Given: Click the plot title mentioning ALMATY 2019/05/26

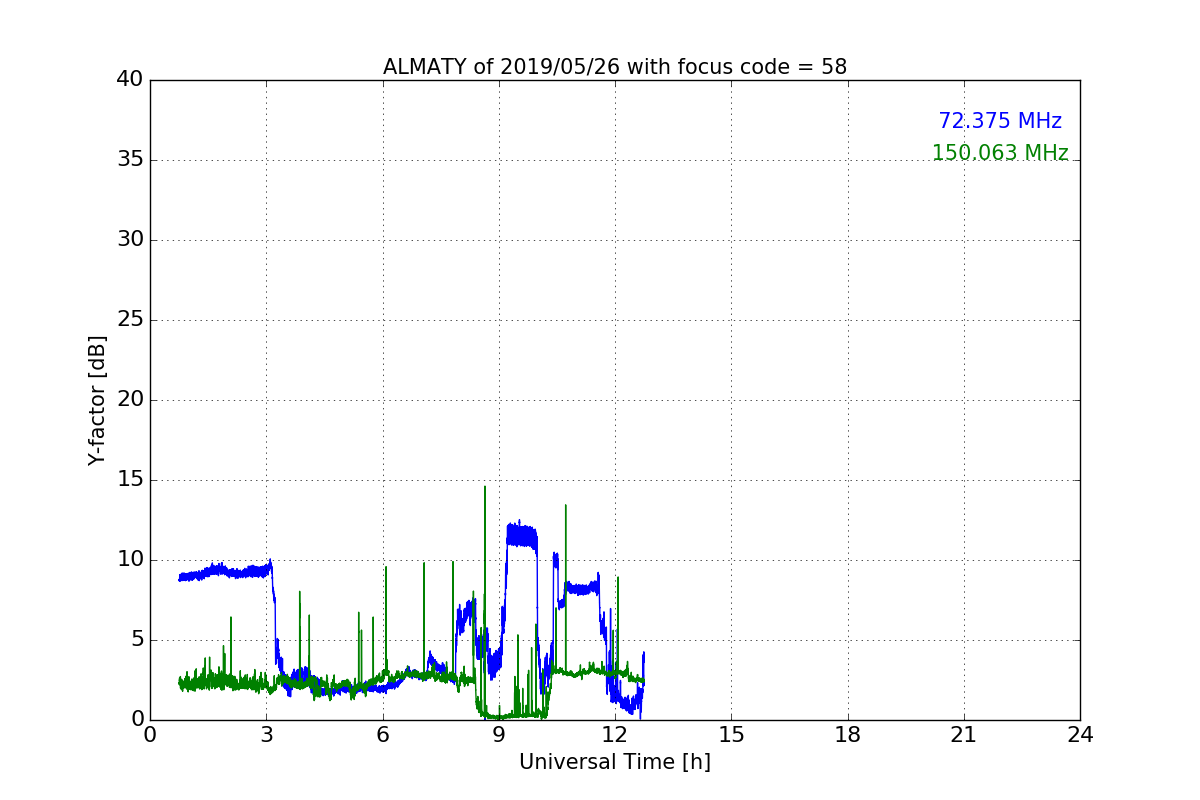Looking at the screenshot, I should click(x=615, y=67).
